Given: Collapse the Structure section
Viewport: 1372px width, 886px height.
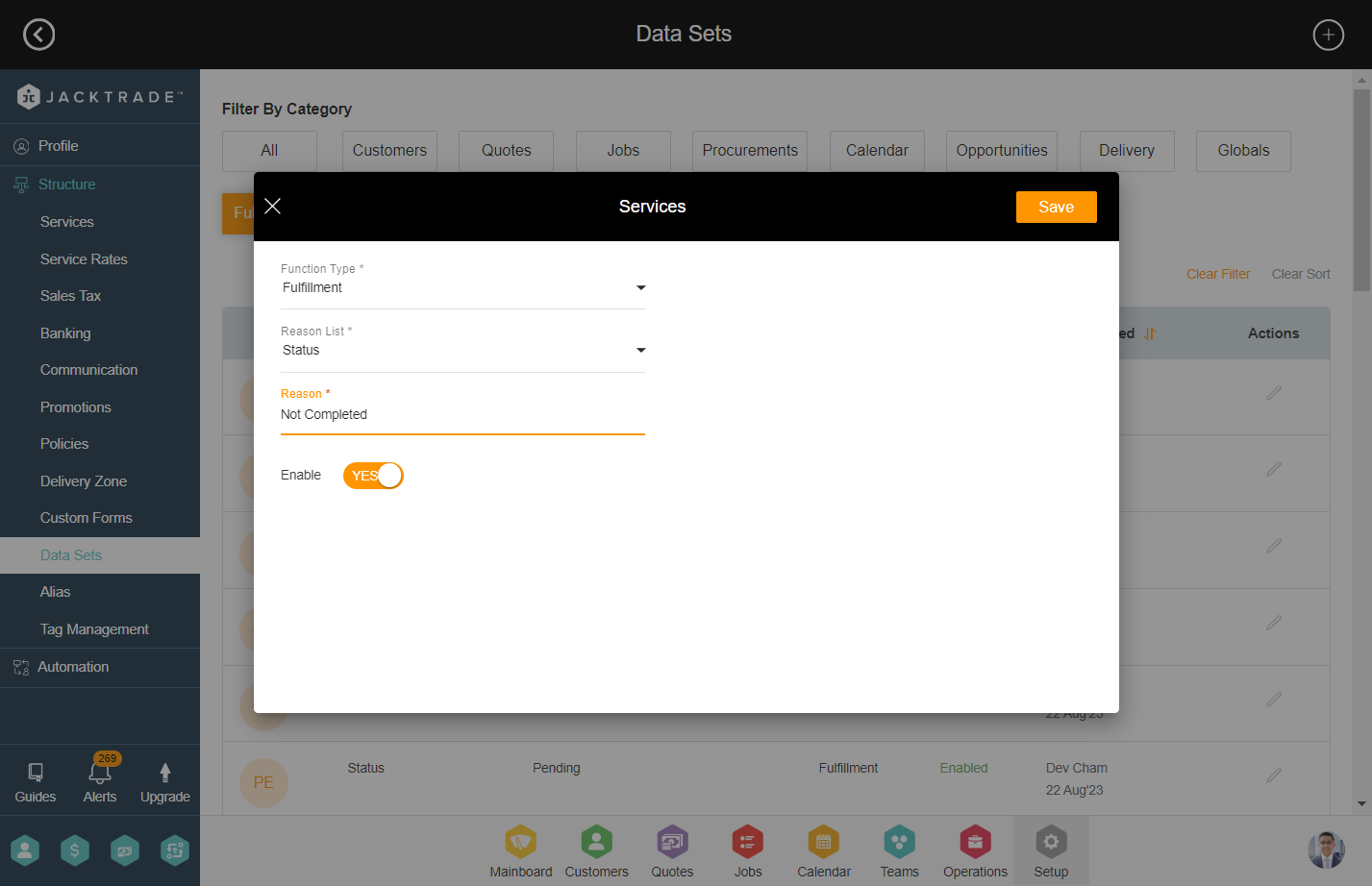Looking at the screenshot, I should pos(100,185).
